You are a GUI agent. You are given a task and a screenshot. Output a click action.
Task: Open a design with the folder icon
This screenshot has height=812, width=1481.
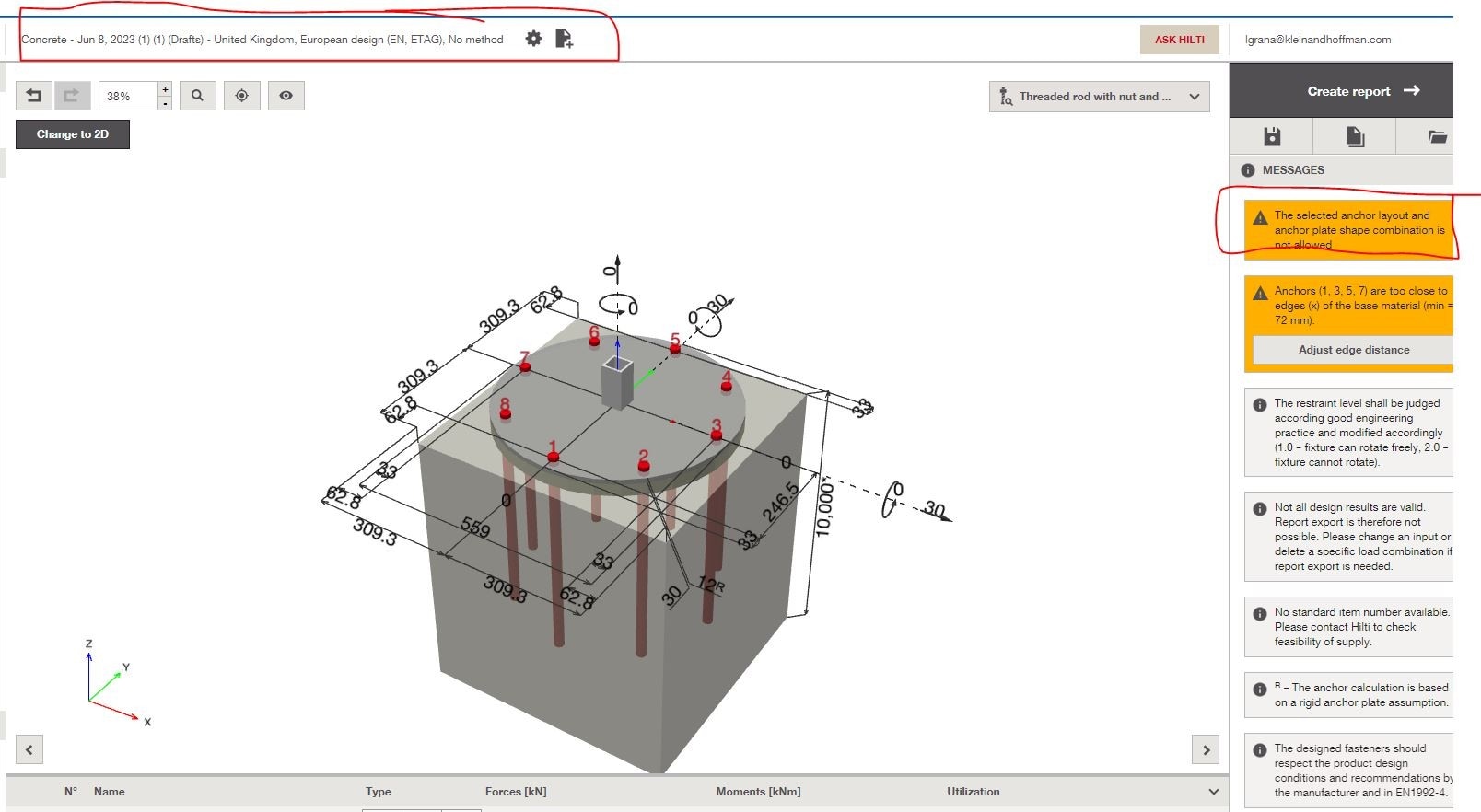pos(1436,137)
